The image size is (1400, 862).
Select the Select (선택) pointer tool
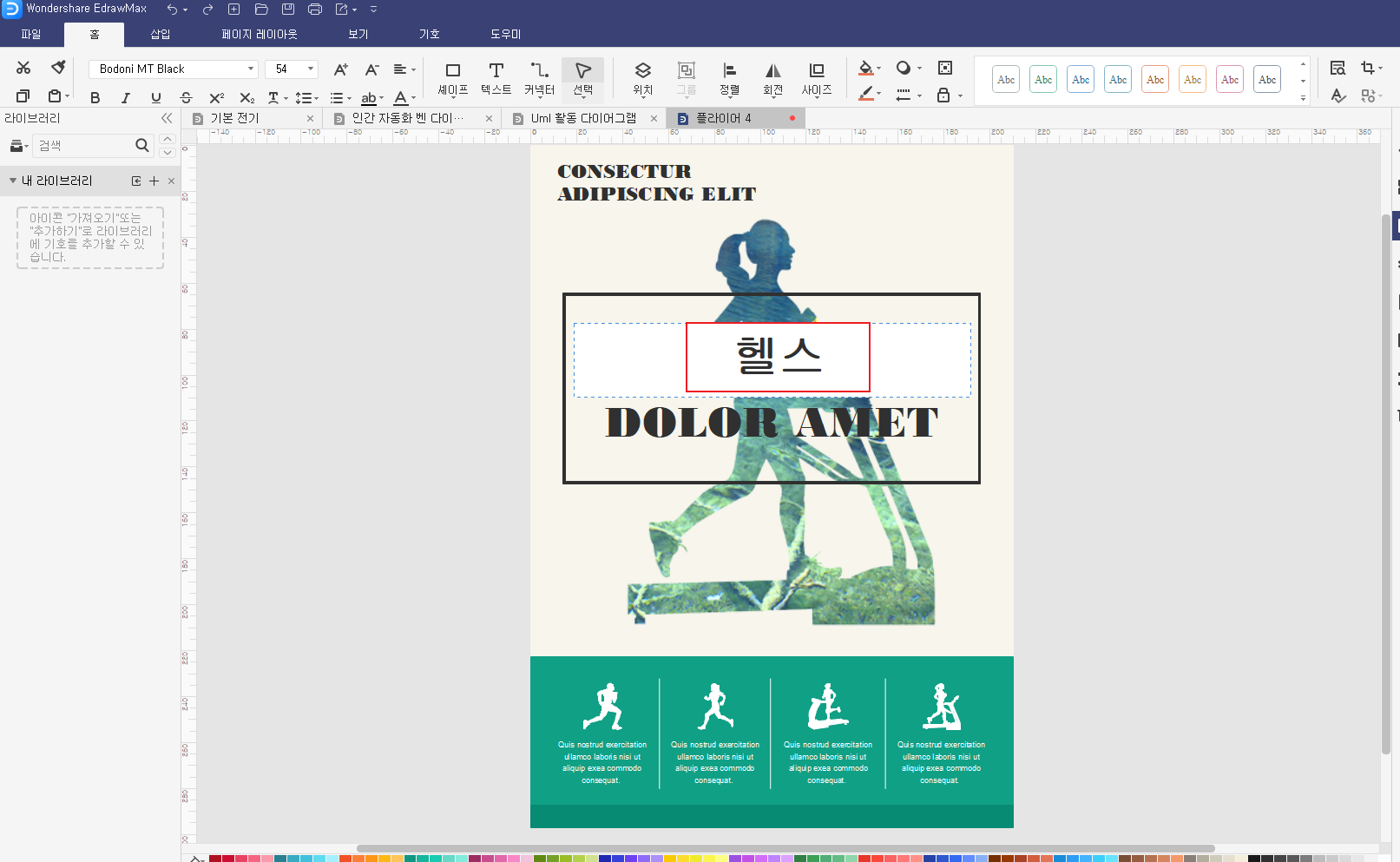click(583, 79)
